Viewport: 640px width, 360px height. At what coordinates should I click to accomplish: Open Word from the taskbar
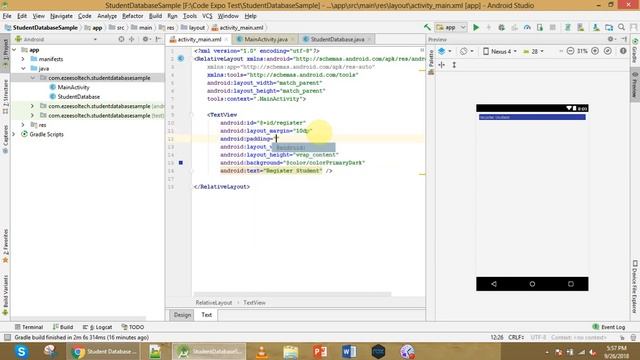[x=349, y=351]
